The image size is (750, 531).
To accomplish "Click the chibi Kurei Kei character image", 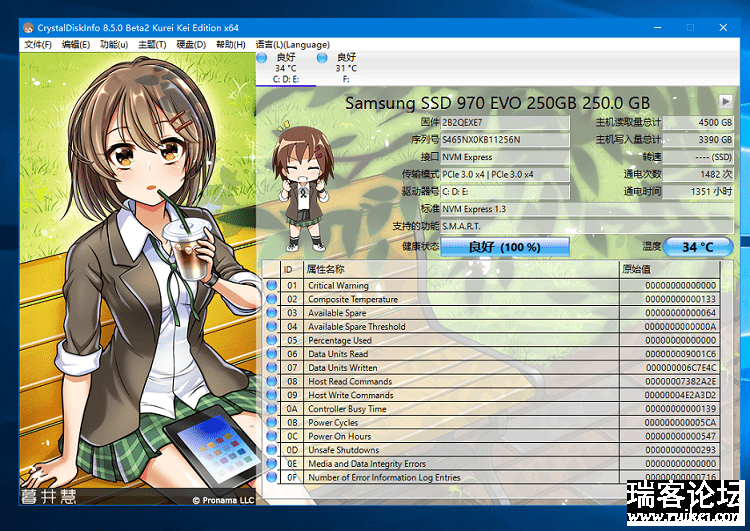I will 302,187.
